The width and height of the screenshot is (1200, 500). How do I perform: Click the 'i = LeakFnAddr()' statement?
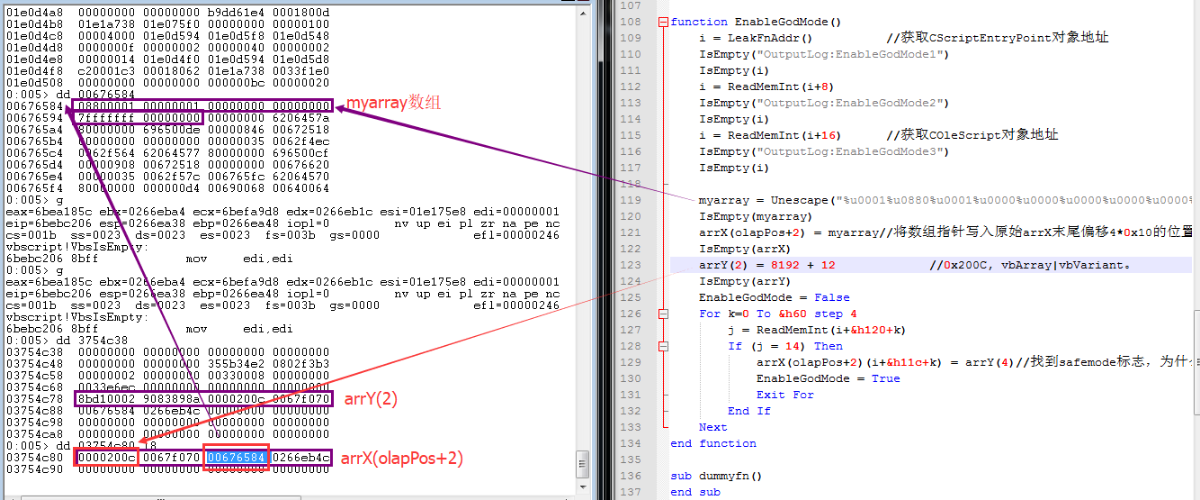(x=756, y=37)
